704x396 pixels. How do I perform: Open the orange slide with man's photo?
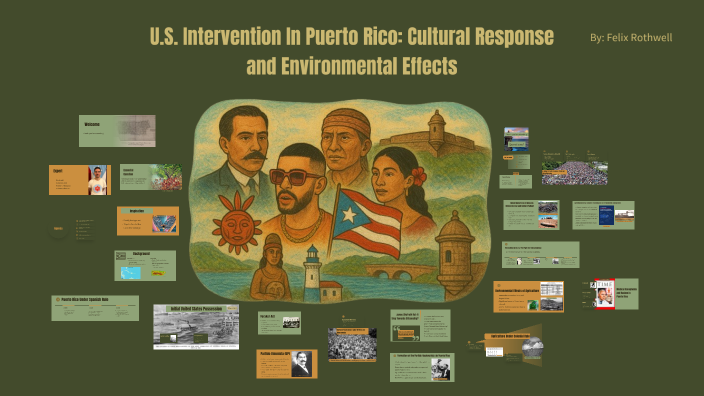80,180
